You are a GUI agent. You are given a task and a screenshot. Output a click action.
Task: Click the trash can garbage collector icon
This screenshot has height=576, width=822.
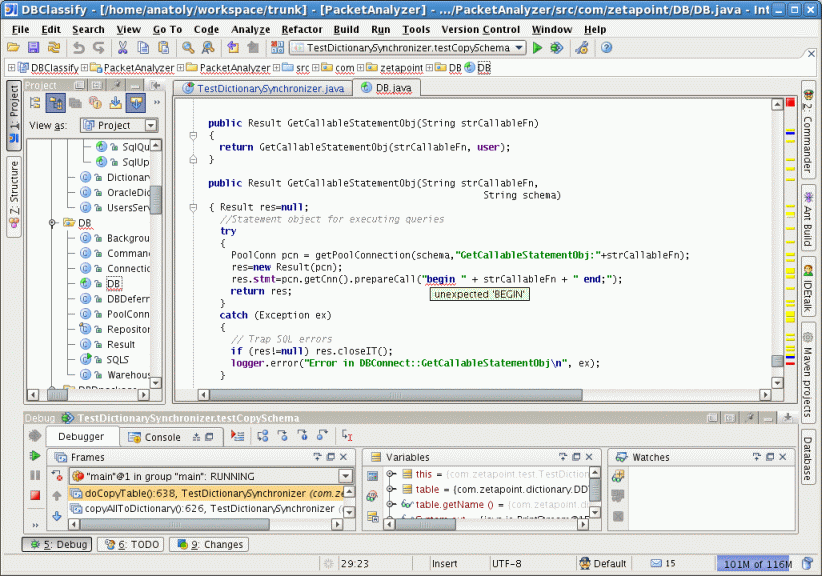(x=808, y=564)
